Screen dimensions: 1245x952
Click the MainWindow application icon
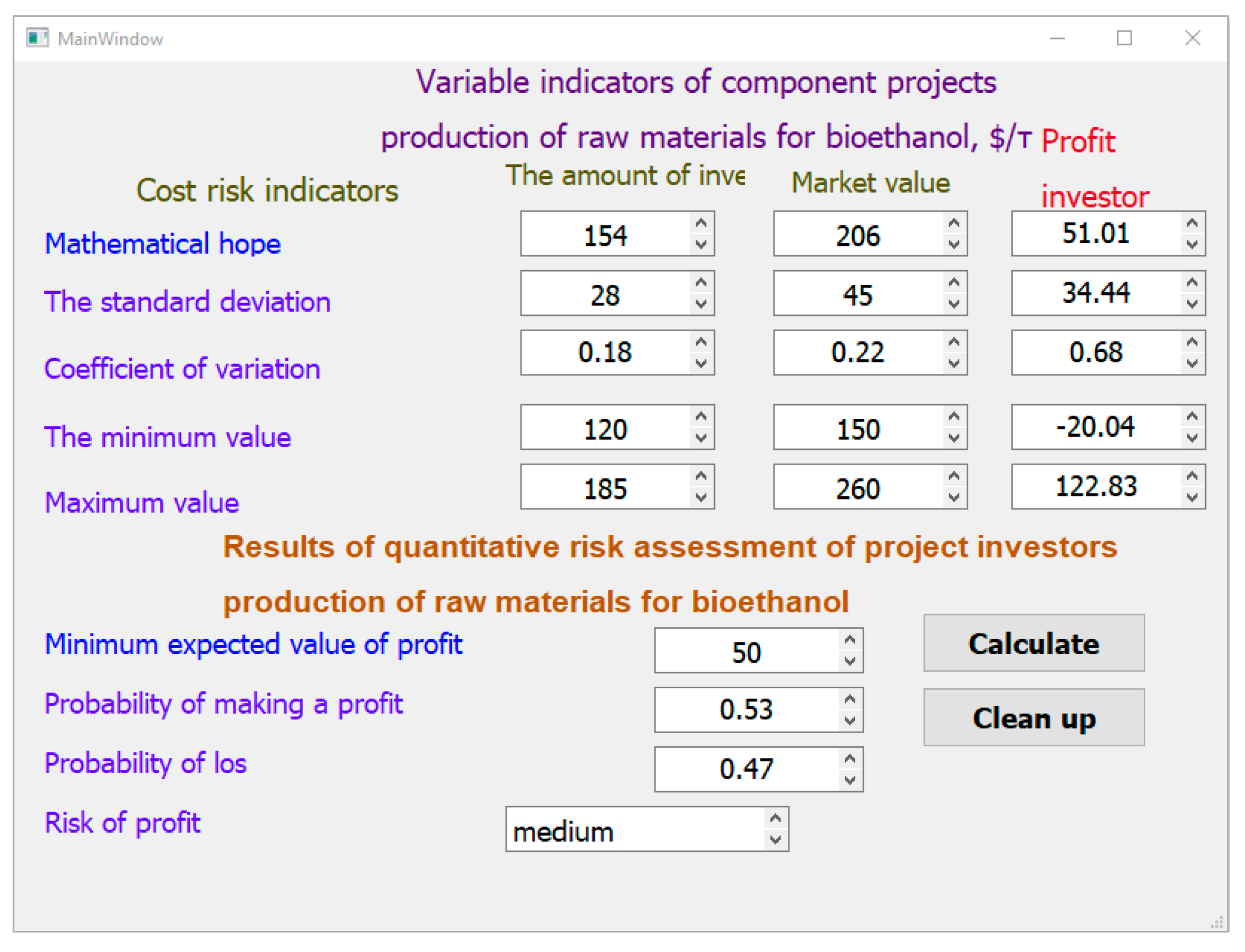pos(37,39)
